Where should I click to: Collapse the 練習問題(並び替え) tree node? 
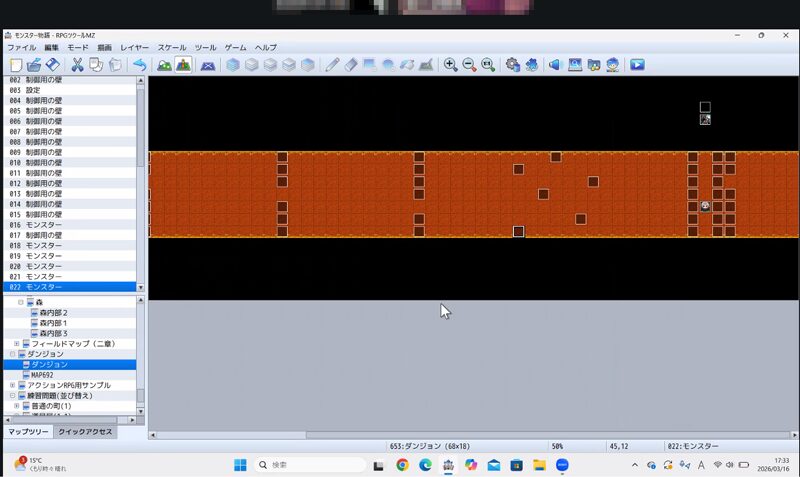[x=11, y=396]
